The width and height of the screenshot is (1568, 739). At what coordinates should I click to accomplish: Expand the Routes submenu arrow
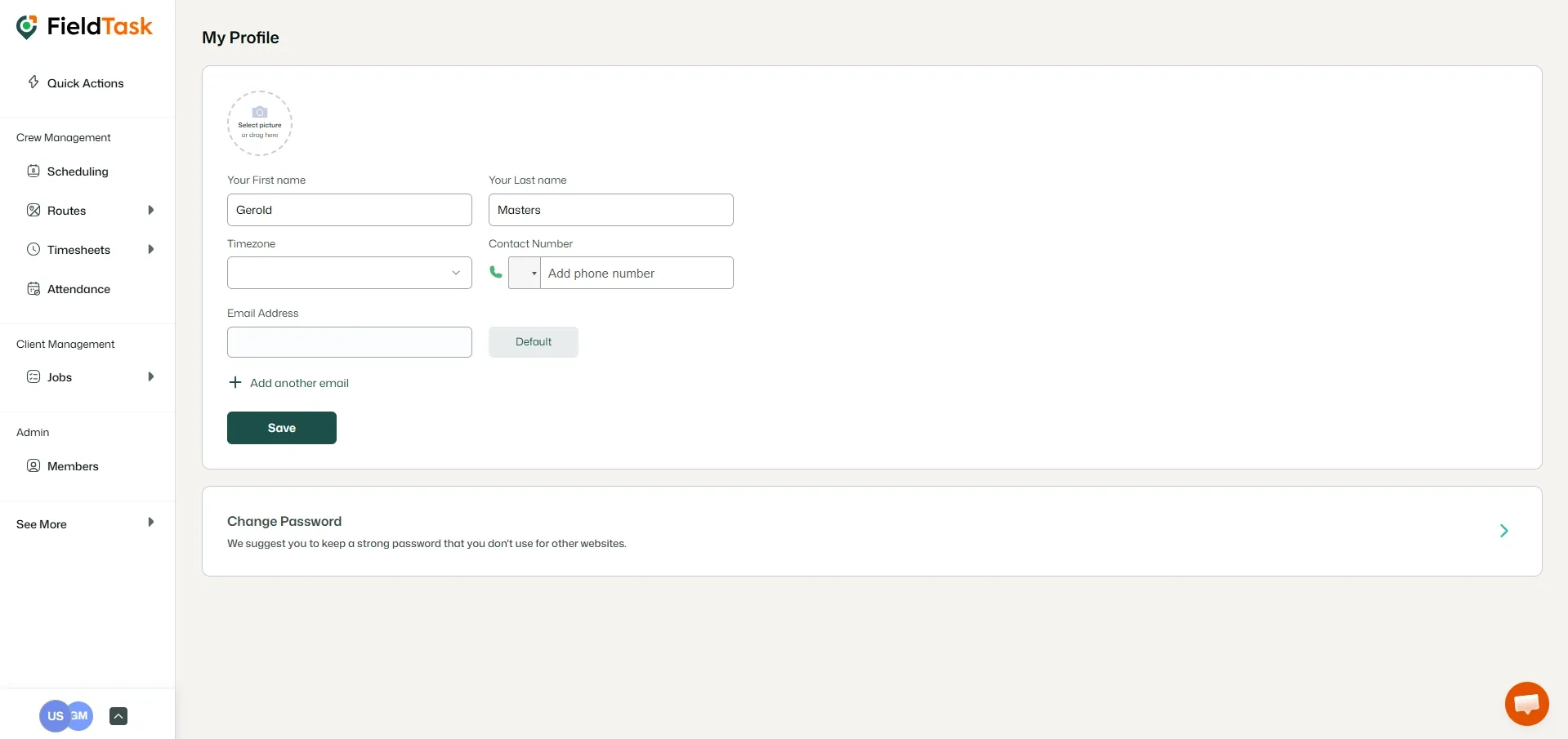click(151, 210)
